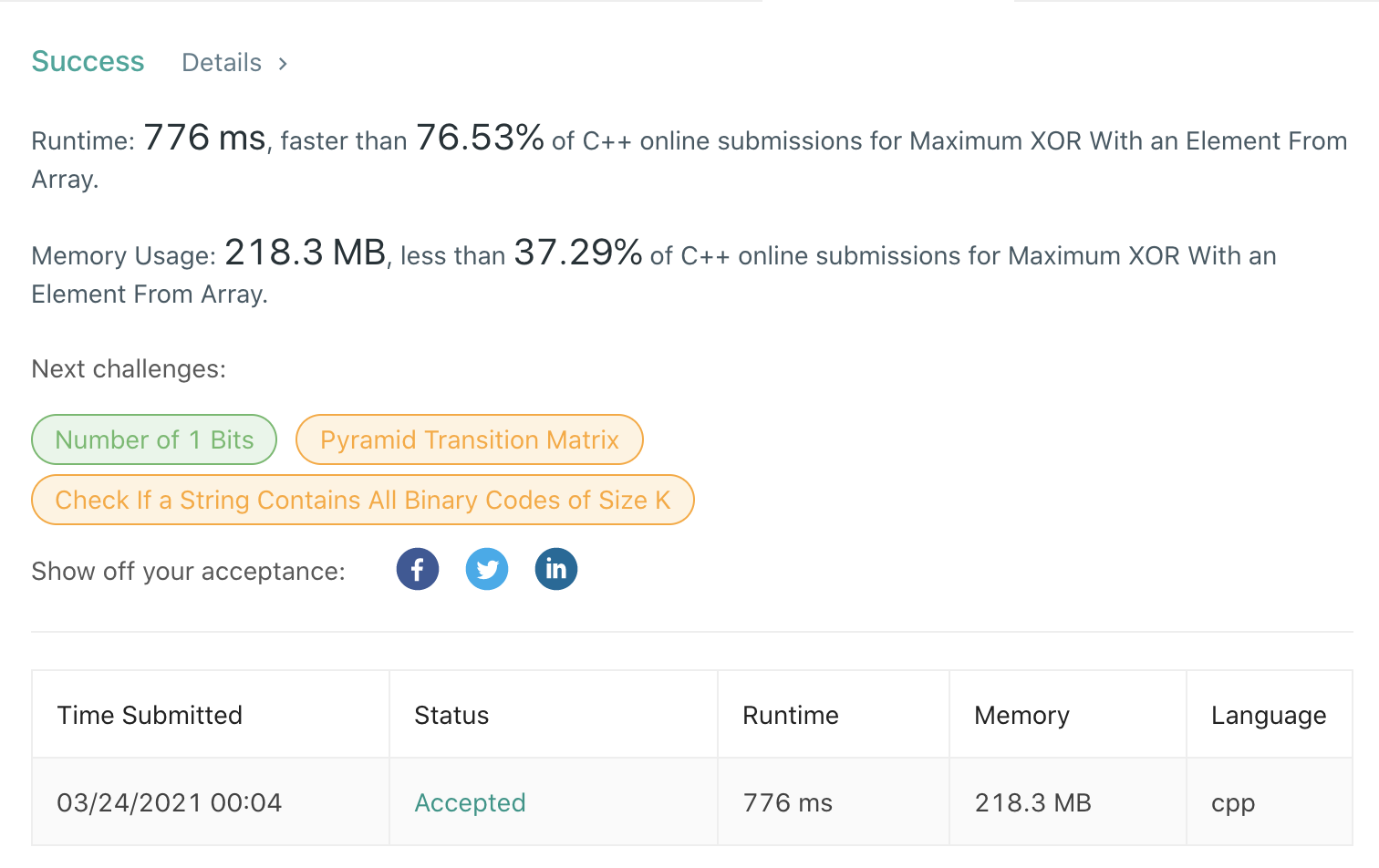Open Number of 1 Bits challenge
This screenshot has width=1379, height=868.
tap(154, 439)
